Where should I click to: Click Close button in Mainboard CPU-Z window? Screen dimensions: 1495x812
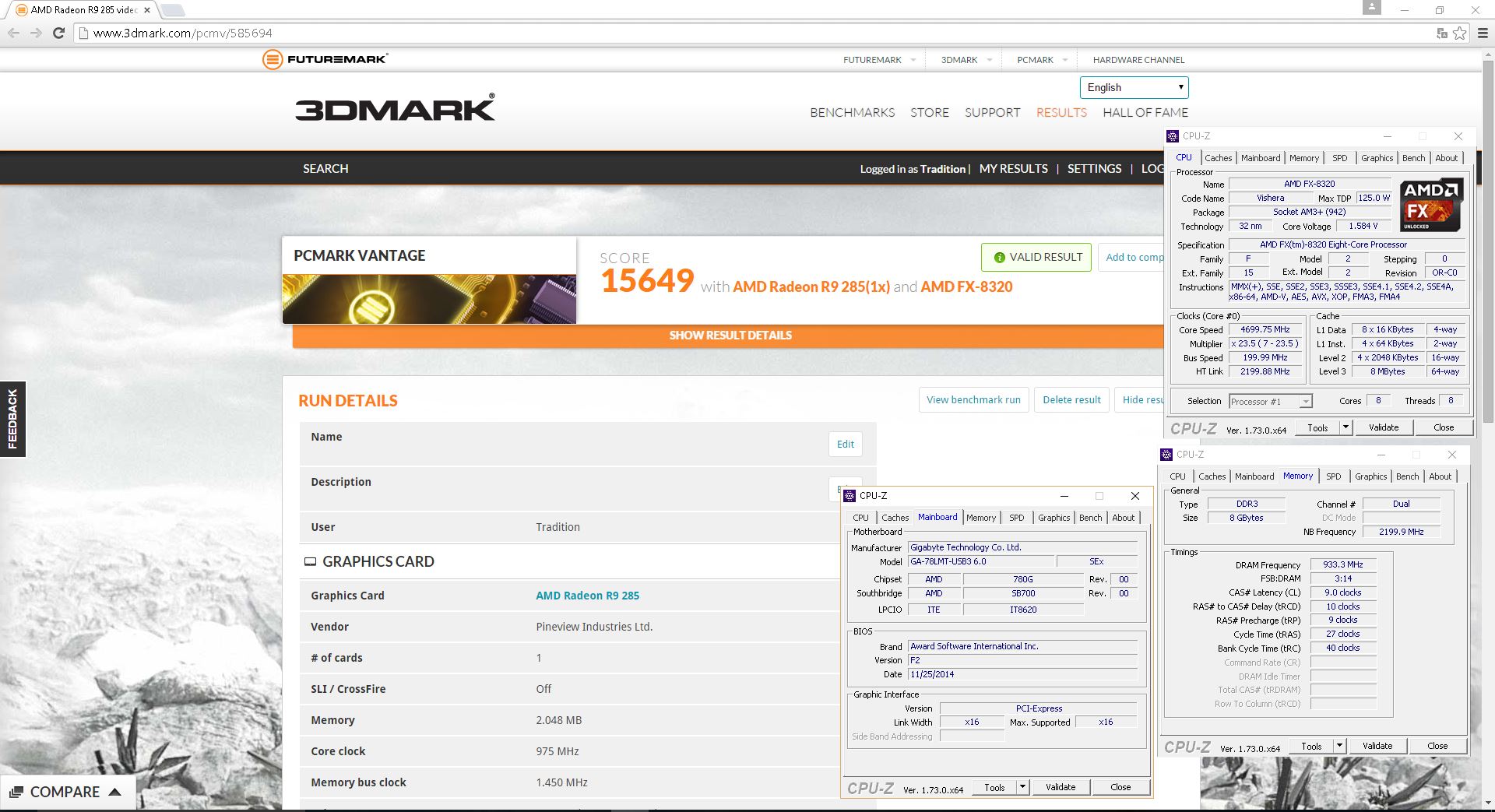(1120, 787)
